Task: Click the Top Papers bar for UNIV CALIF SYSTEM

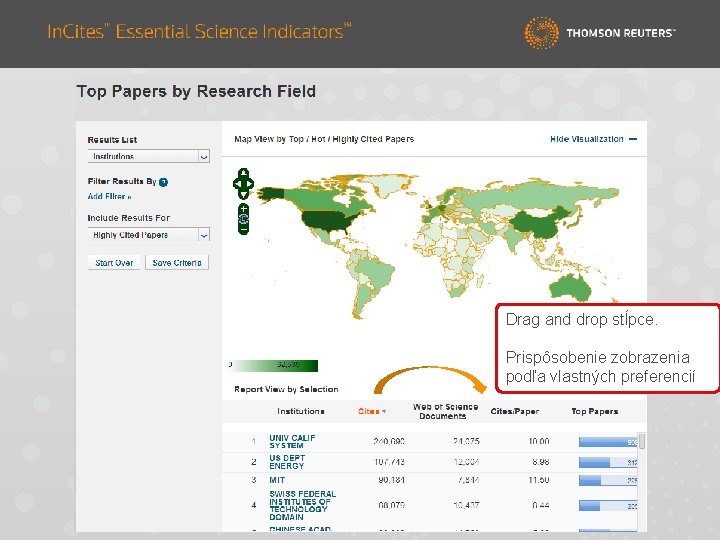Action: coord(608,442)
